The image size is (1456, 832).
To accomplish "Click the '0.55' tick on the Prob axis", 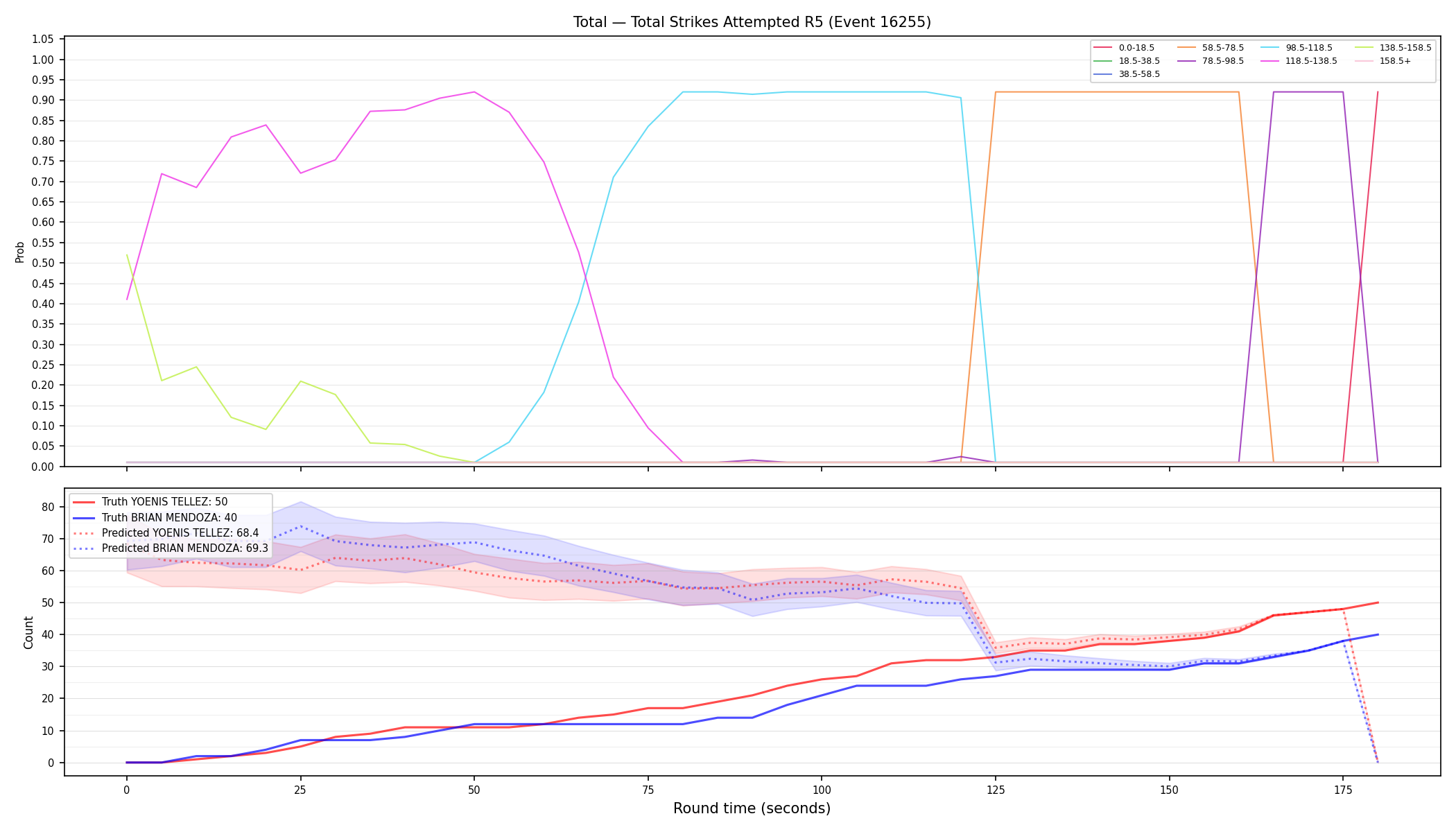I will click(43, 243).
